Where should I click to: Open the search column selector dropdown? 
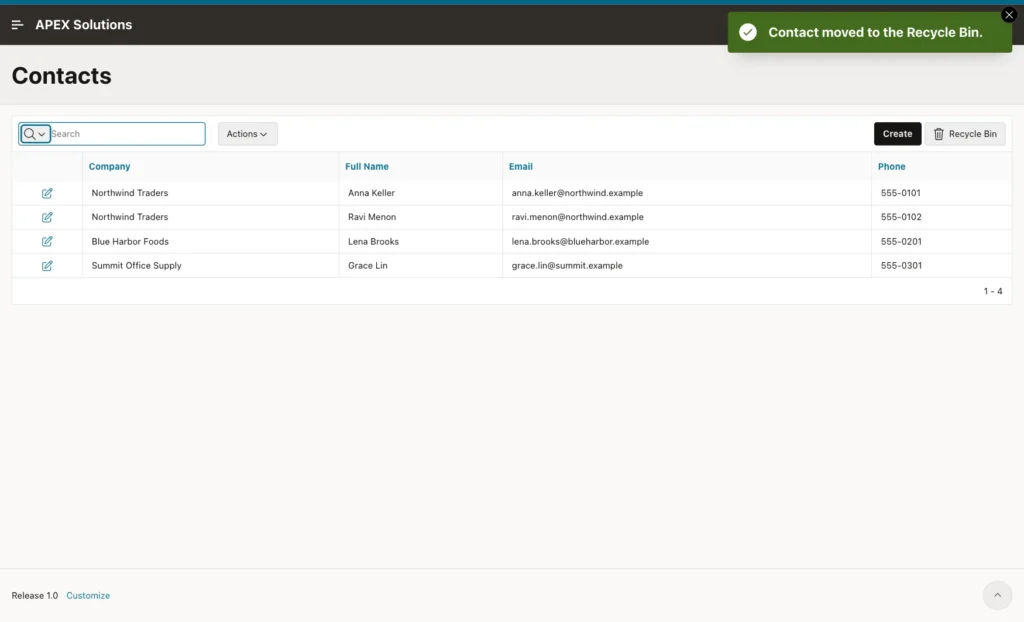[35, 134]
